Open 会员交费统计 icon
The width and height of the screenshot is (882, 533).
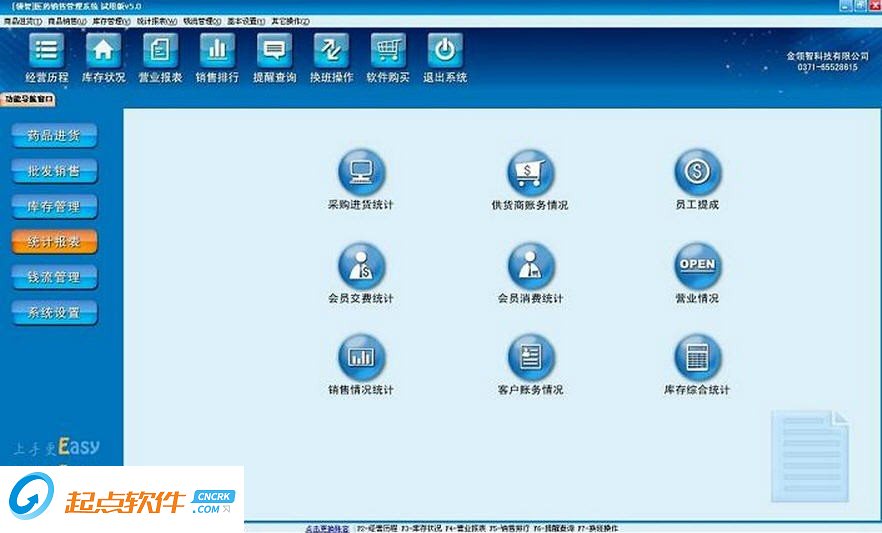(x=361, y=266)
